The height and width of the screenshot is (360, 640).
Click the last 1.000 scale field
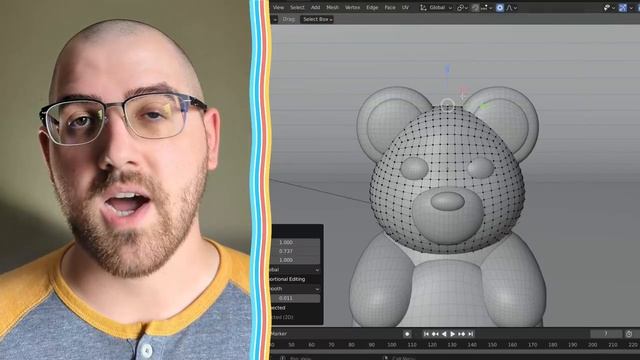pos(296,260)
